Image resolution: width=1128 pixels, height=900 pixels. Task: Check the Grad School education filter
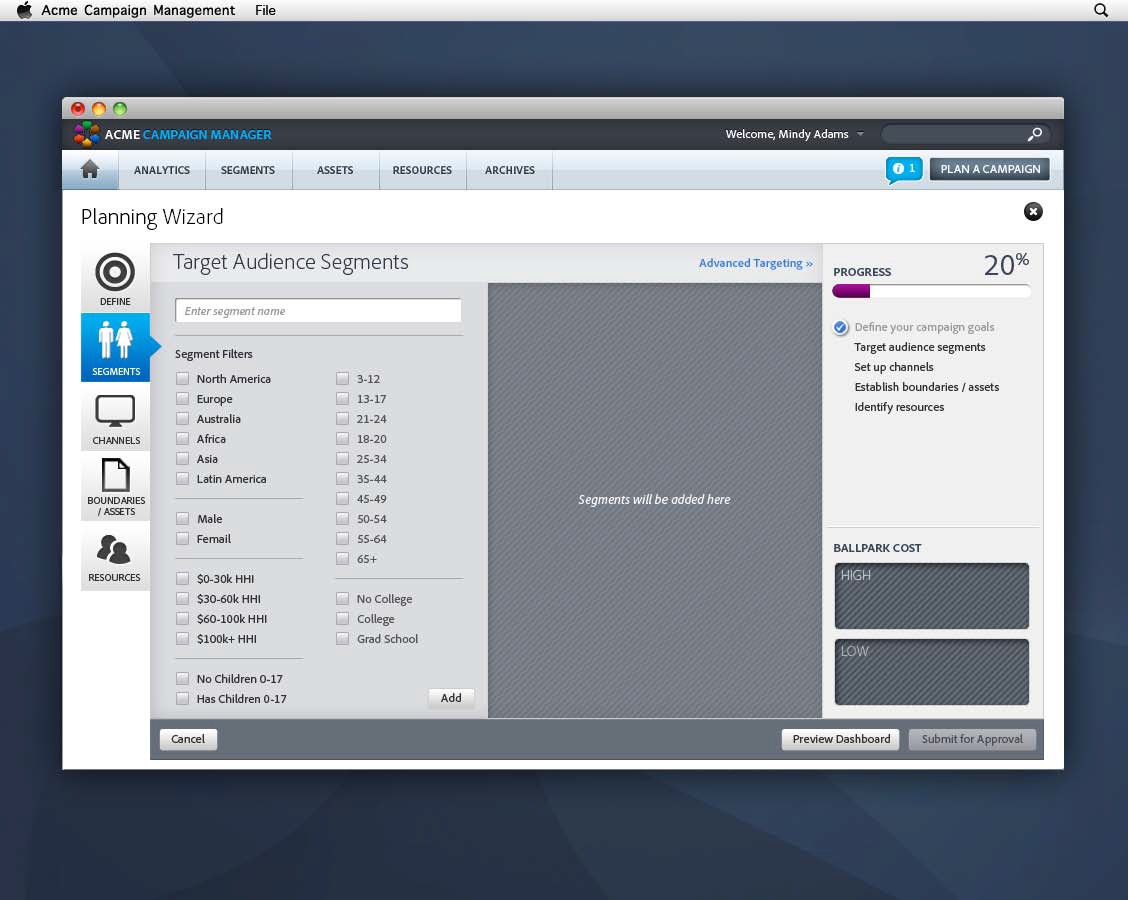point(342,639)
